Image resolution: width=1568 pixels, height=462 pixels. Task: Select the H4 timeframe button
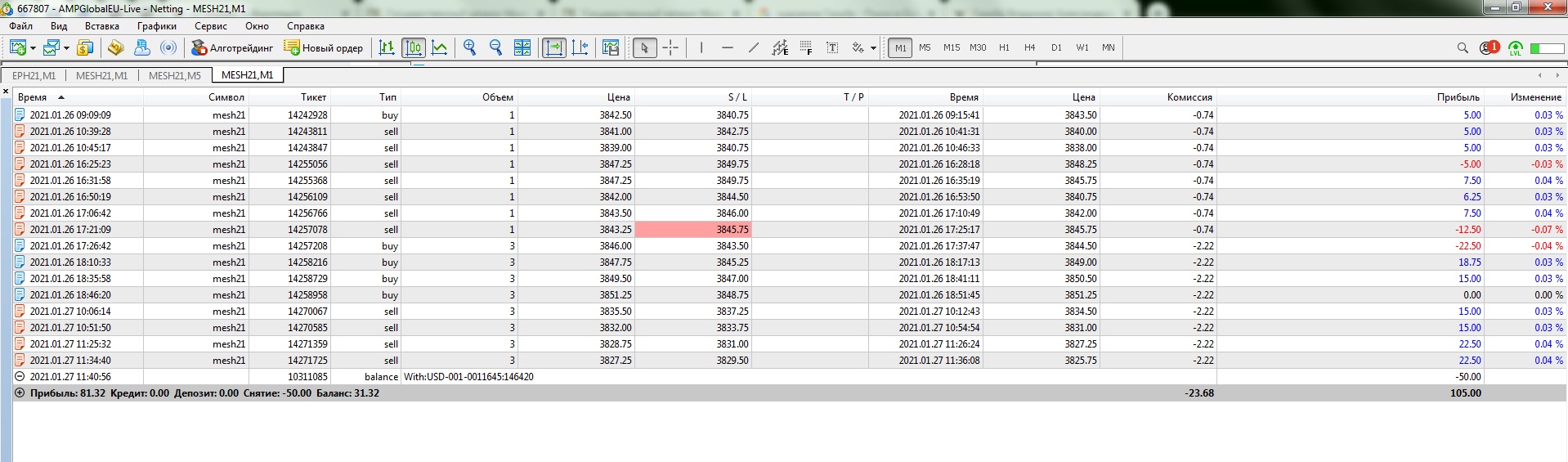coord(1029,47)
